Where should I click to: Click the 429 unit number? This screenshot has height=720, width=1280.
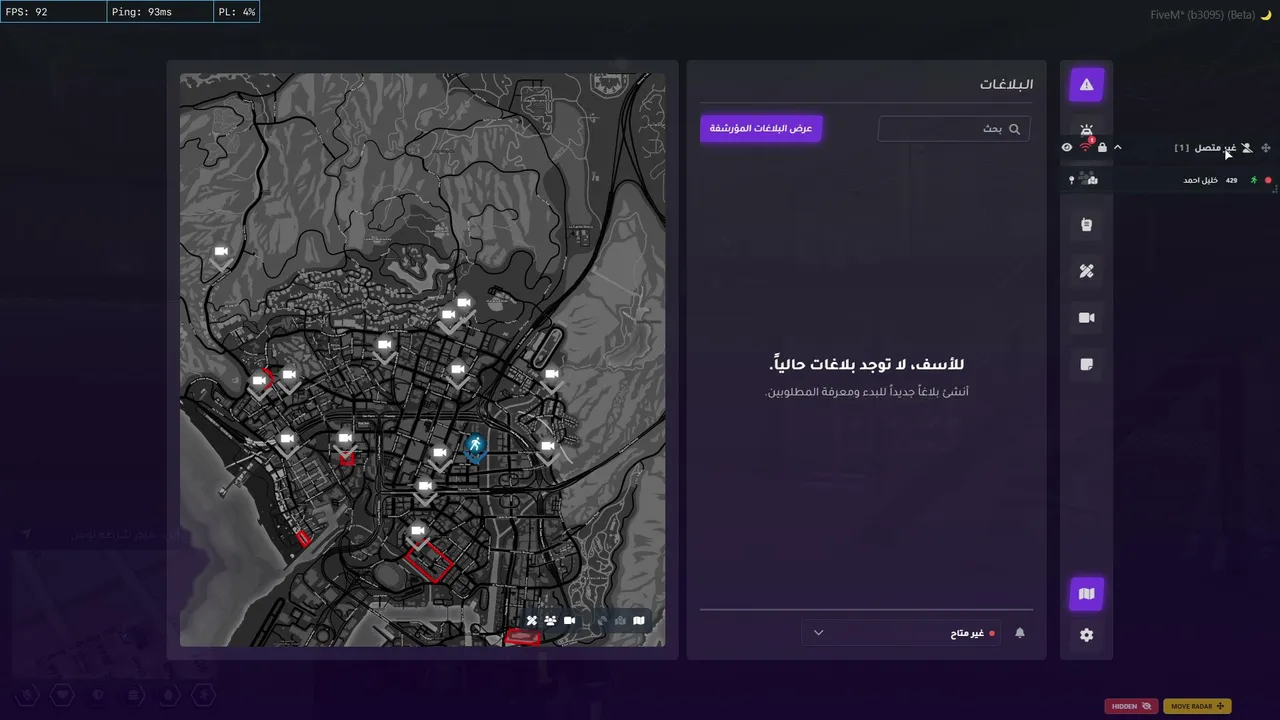[x=1231, y=180]
